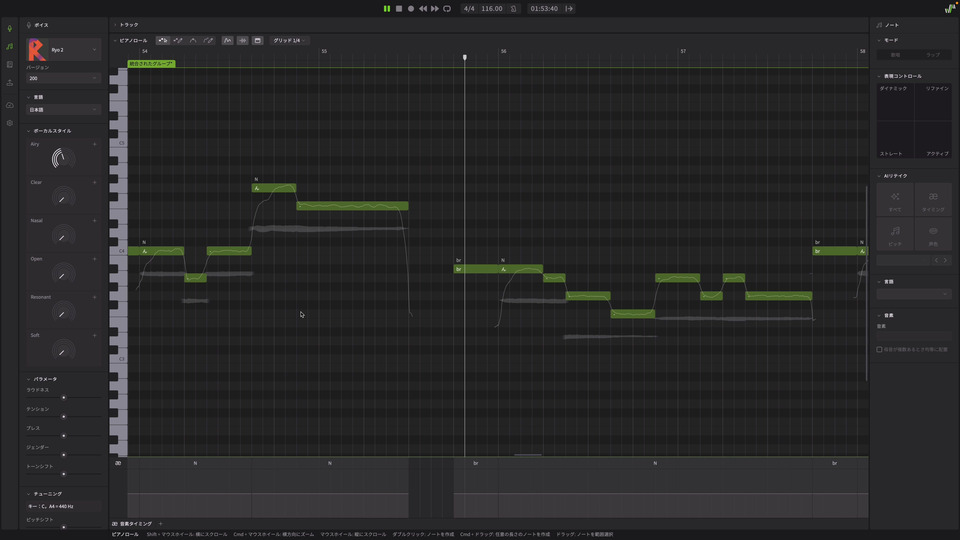Viewport: 960px width, 540px height.
Task: Adjust the Clear vocal style knob
Action: tap(63, 197)
